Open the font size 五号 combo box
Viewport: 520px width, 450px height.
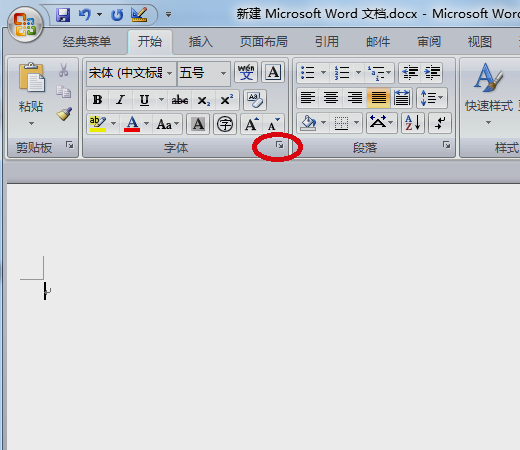(203, 73)
